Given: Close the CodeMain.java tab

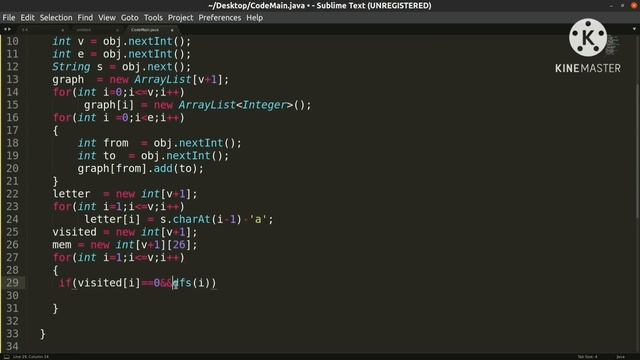Looking at the screenshot, I should 172,30.
